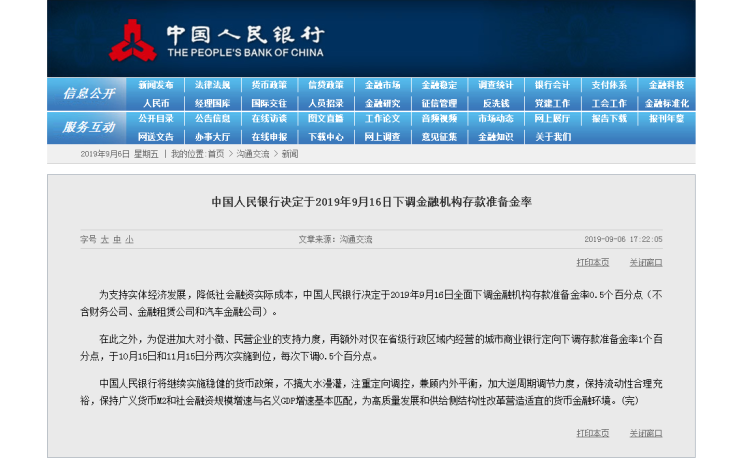Screen dimensions: 740x464
Task: Open 关于我们 menu item
Action: (552, 137)
